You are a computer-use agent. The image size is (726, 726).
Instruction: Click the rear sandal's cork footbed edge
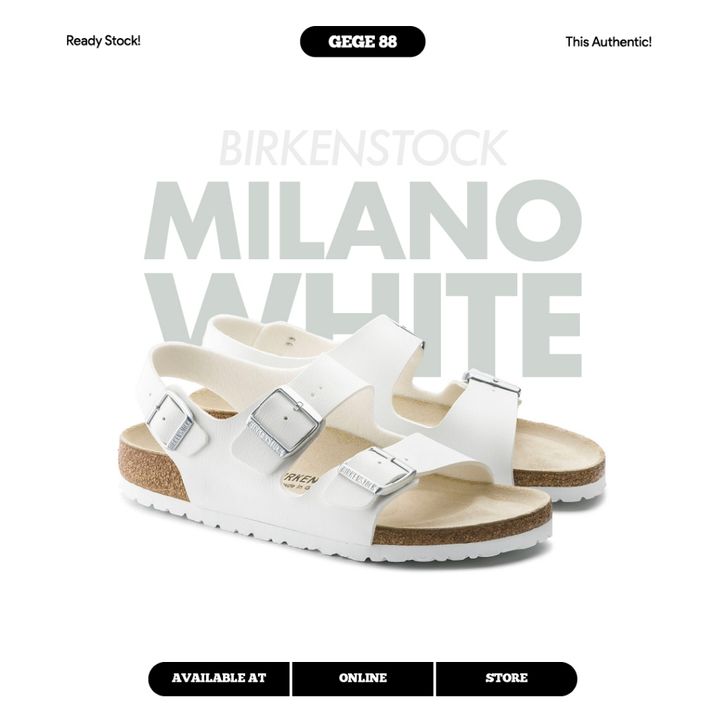[558, 475]
